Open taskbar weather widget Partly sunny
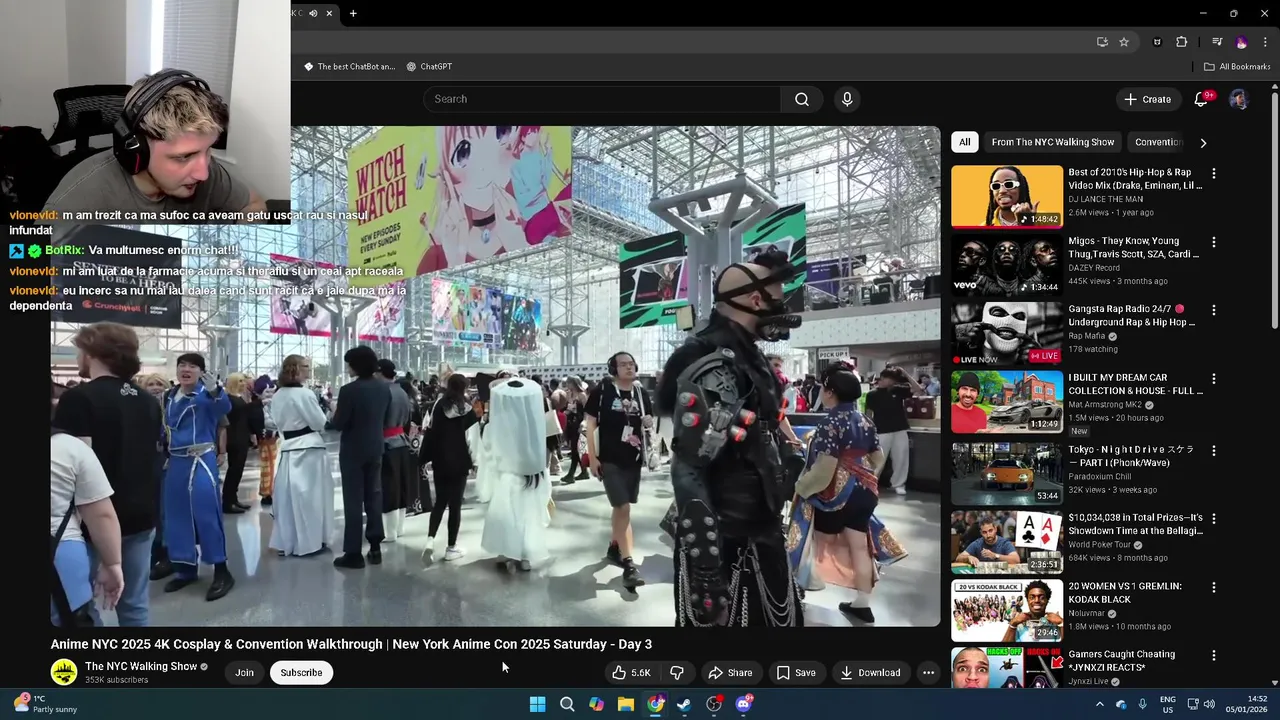 45,704
